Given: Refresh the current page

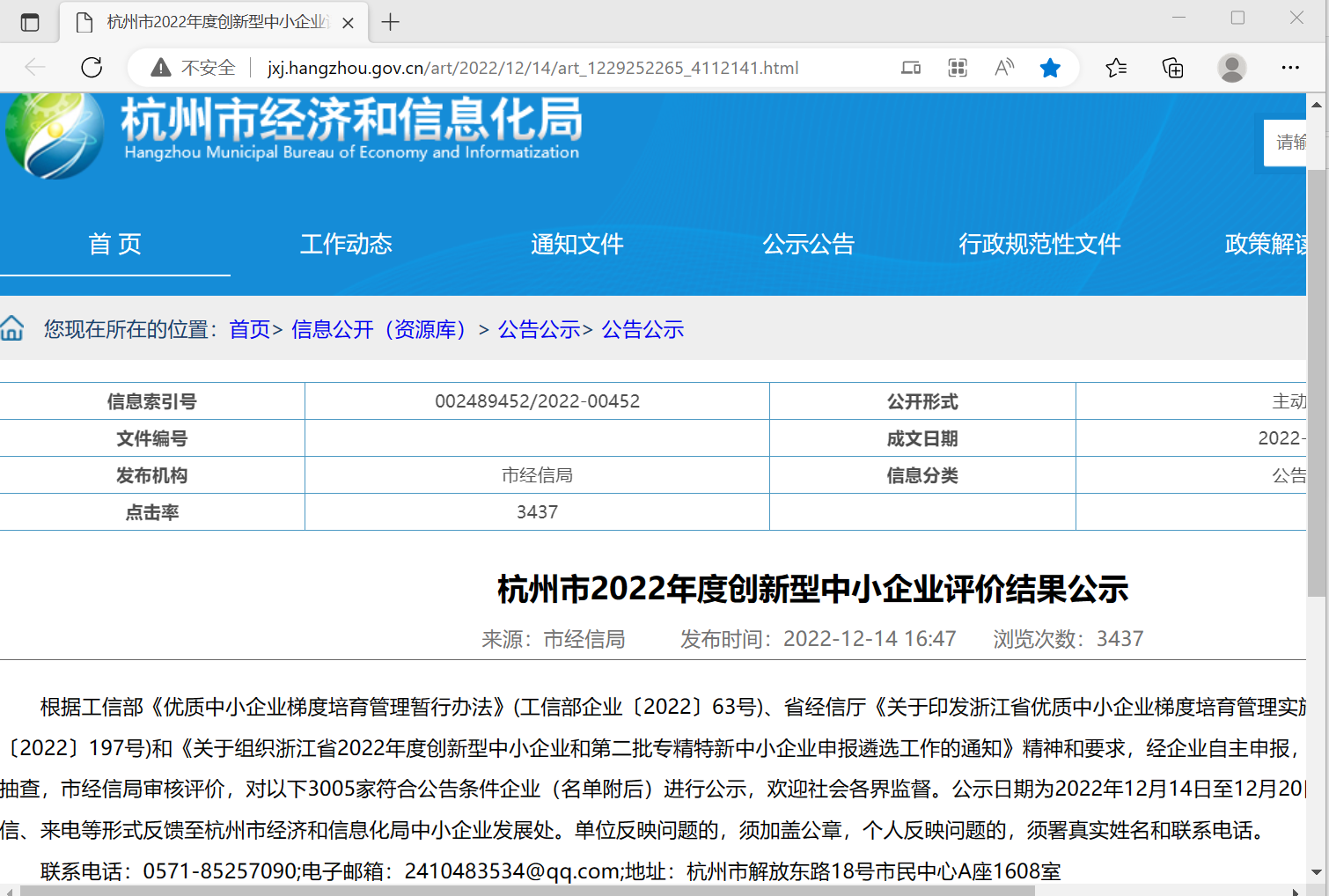Looking at the screenshot, I should click(x=92, y=68).
